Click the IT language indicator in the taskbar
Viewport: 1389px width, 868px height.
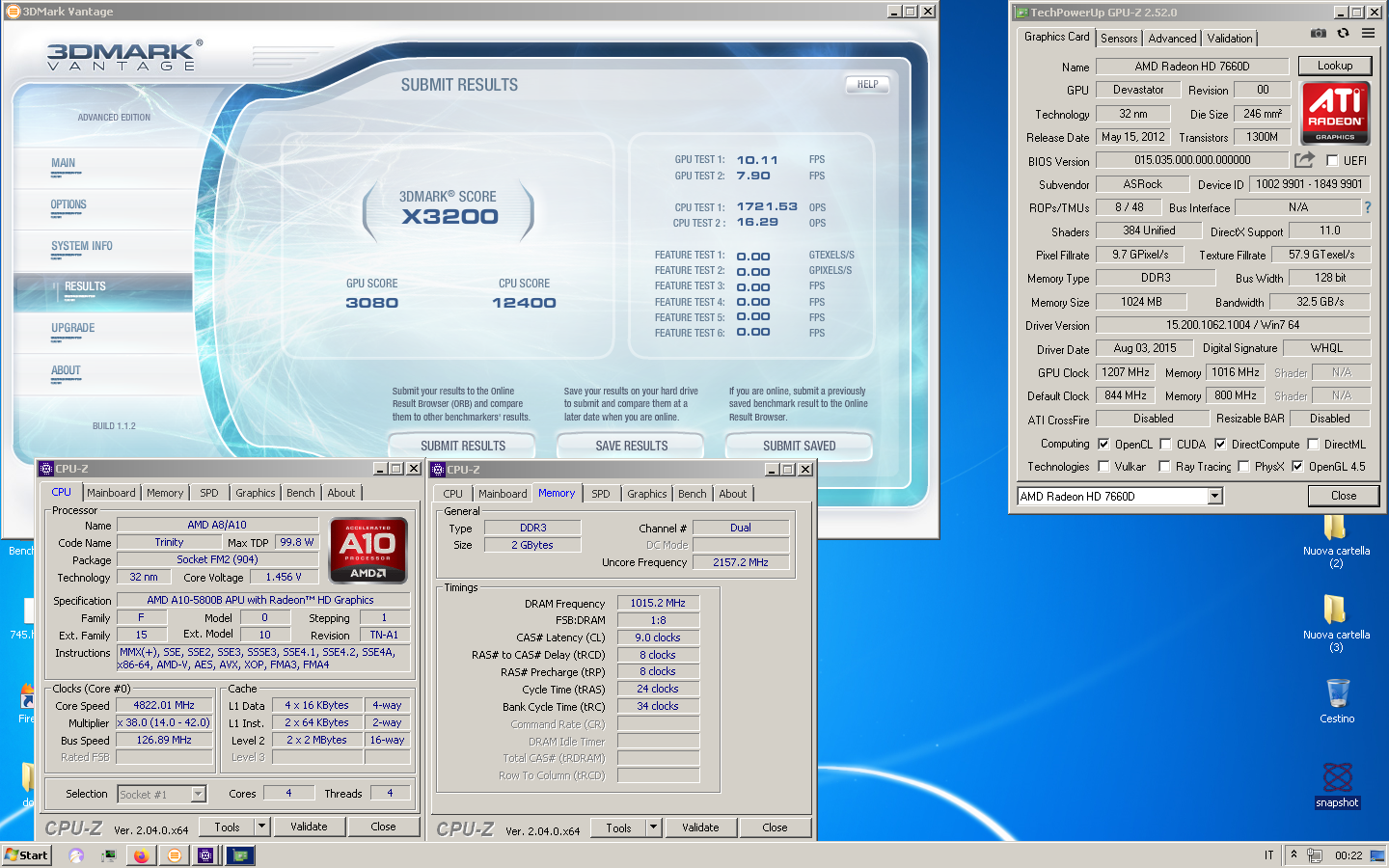(1268, 855)
